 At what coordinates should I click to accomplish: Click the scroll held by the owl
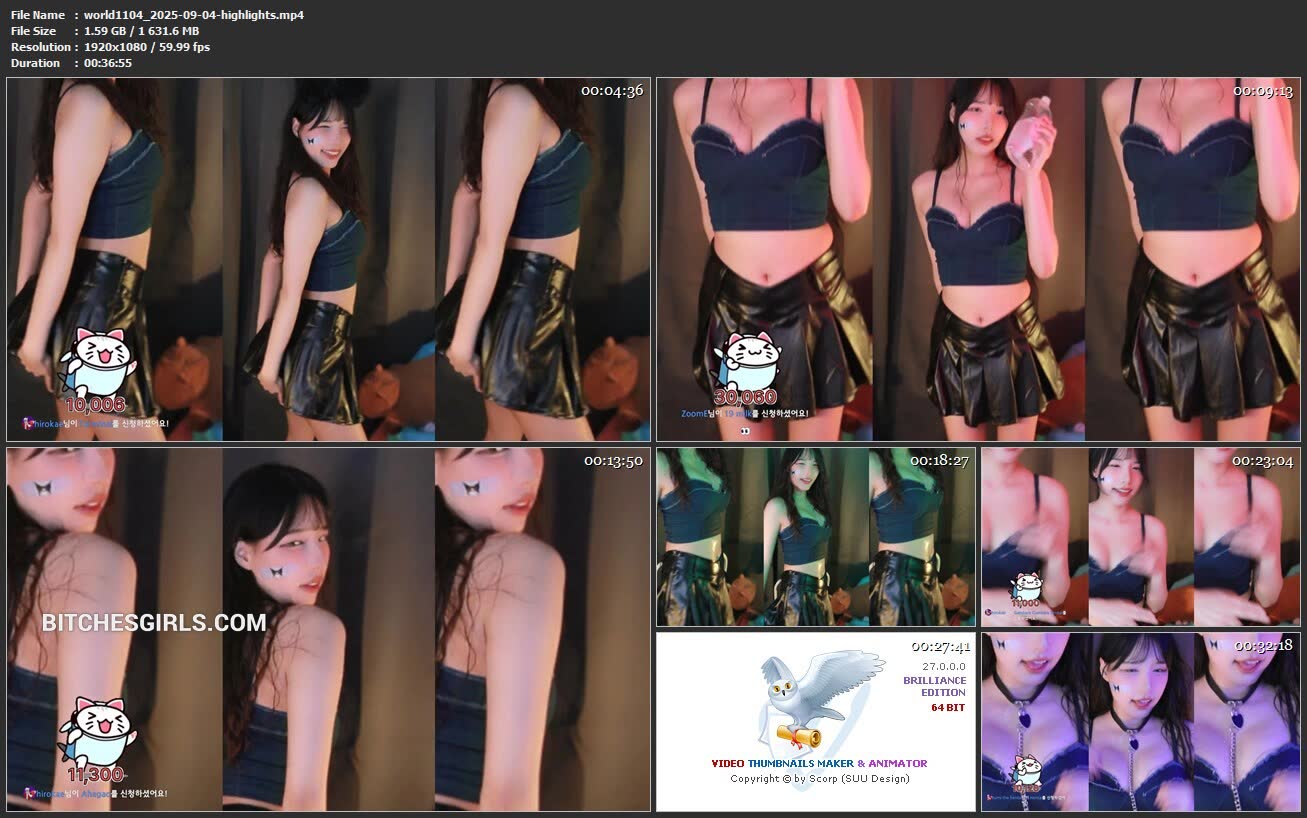click(798, 738)
